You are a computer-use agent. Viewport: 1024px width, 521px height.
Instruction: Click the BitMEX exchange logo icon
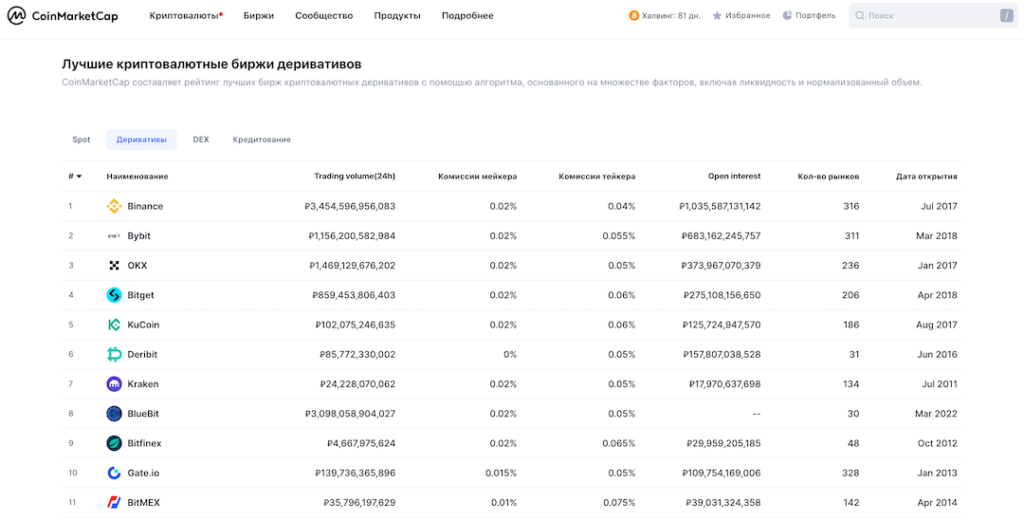[x=114, y=502]
